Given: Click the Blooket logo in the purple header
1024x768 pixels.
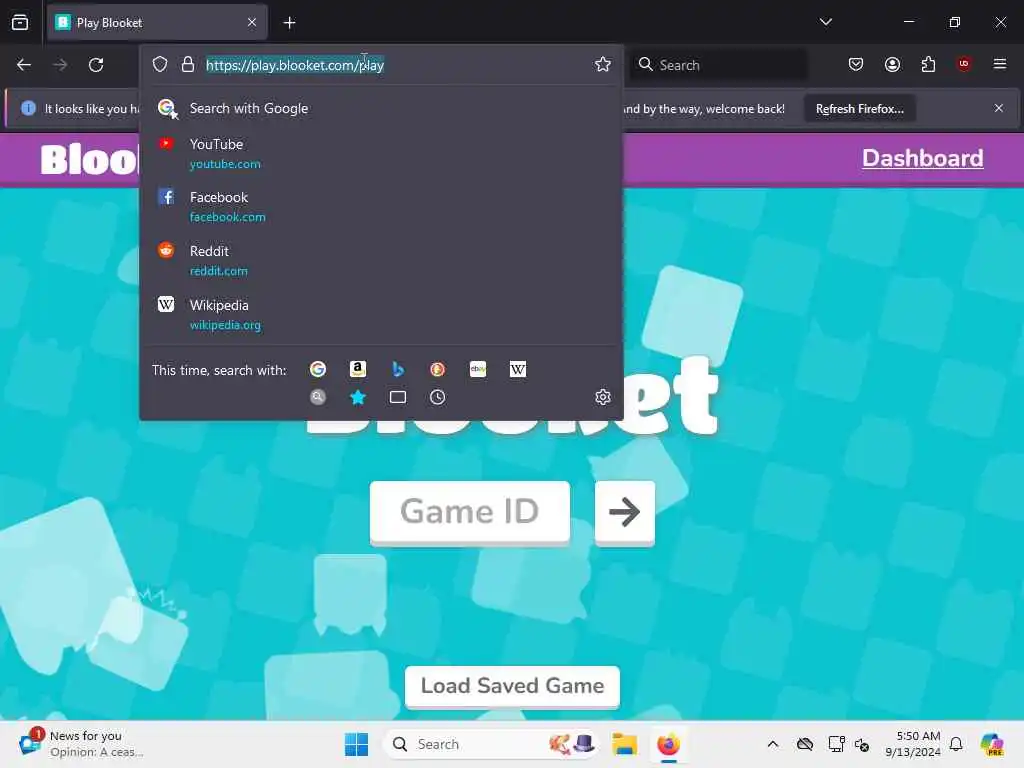Looking at the screenshot, I should pos(89,159).
